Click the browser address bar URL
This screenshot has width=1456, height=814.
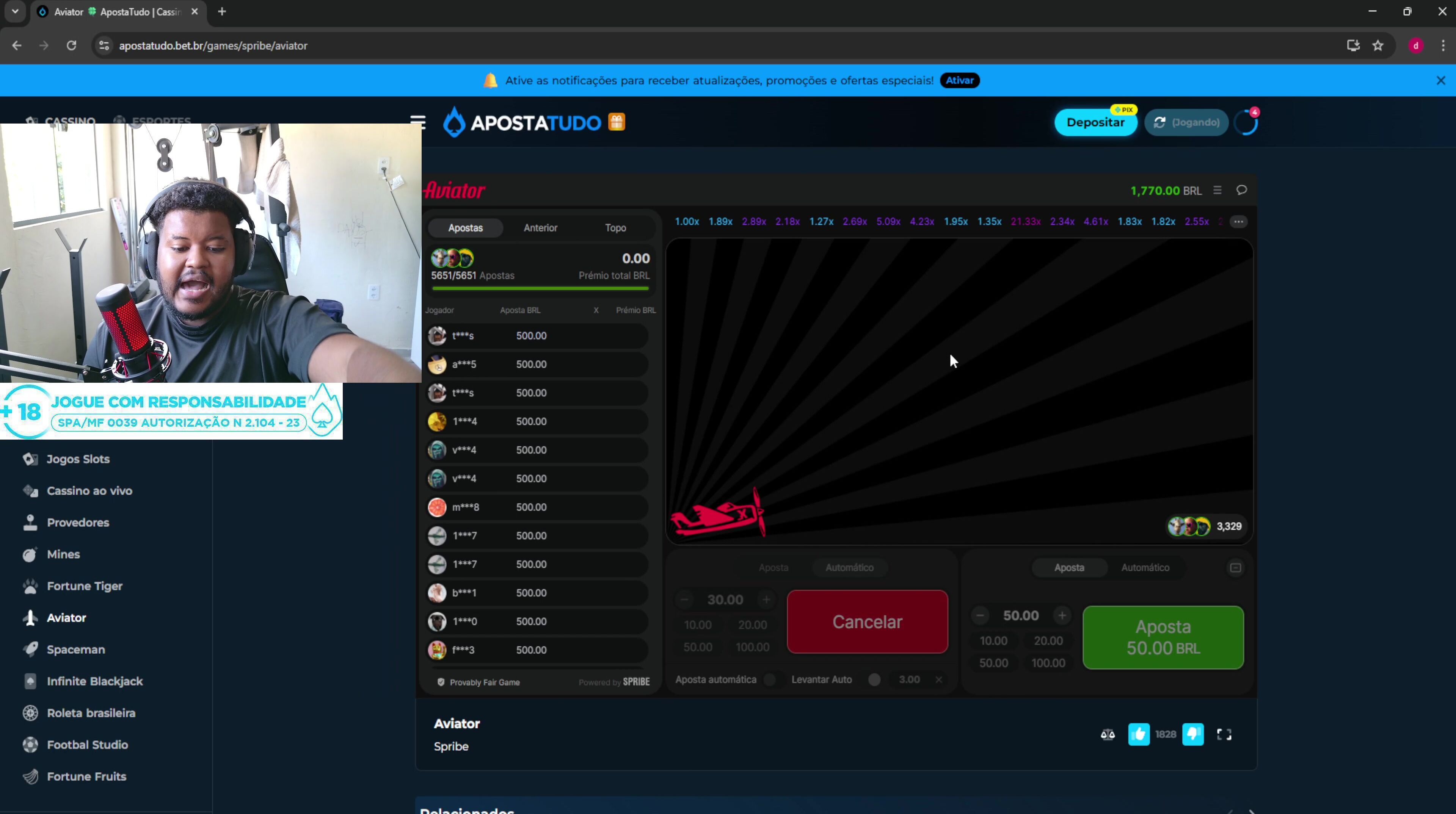(213, 46)
